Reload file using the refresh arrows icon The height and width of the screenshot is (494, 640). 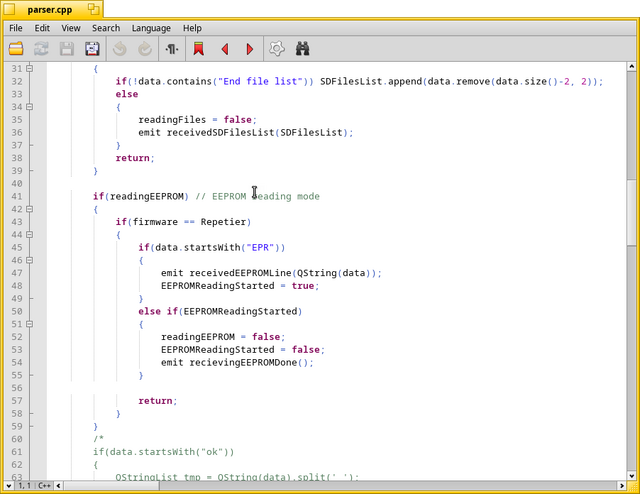coord(41,49)
